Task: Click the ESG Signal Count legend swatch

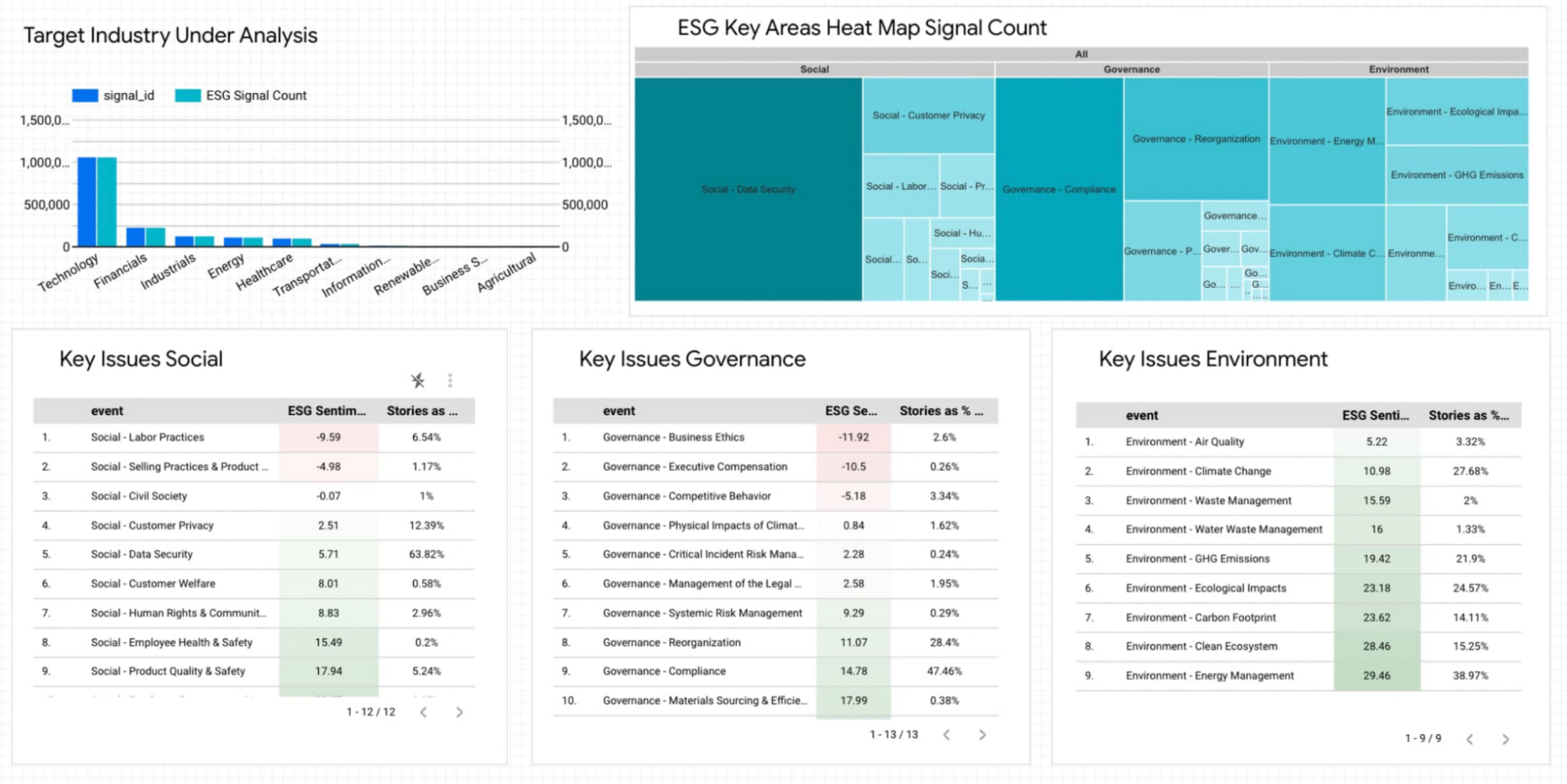Action: [x=188, y=95]
